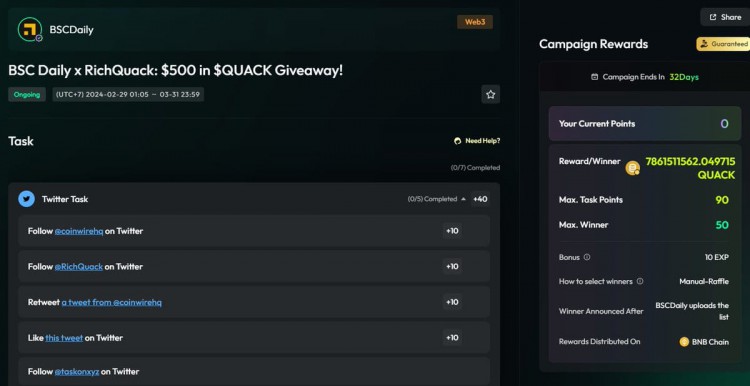Viewport: 750px width, 386px height.
Task: Open the @RichQuack Twitter link
Action: pos(78,266)
